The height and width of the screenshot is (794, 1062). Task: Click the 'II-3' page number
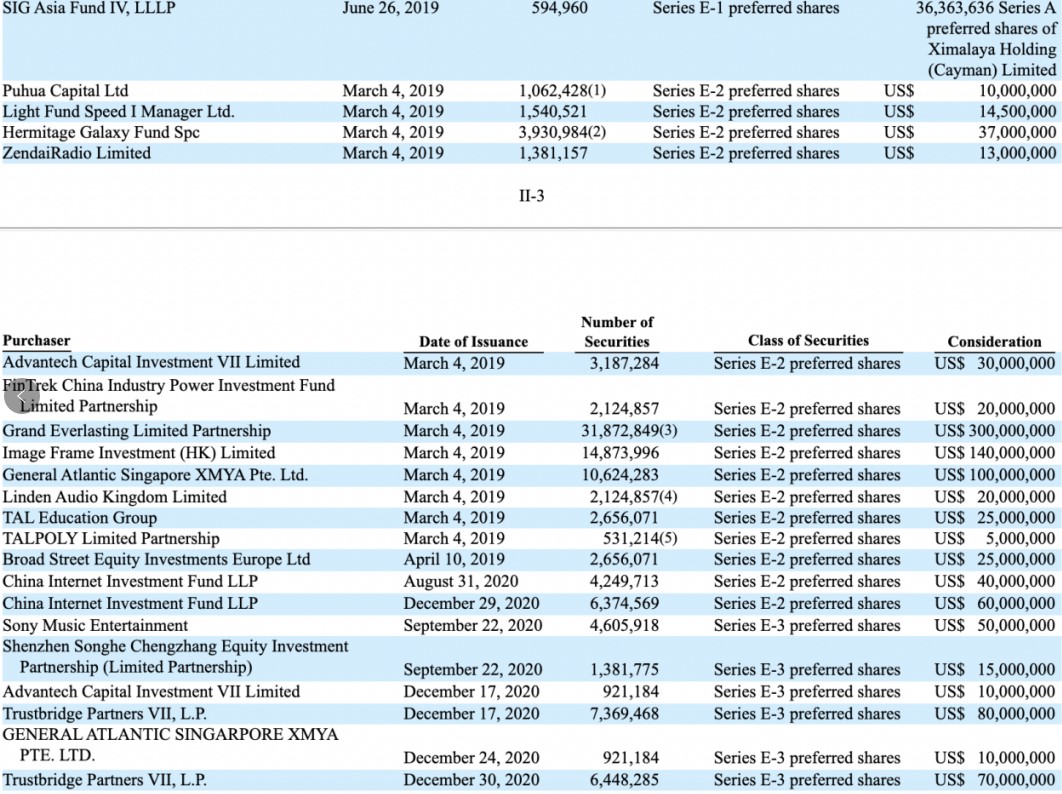click(532, 196)
